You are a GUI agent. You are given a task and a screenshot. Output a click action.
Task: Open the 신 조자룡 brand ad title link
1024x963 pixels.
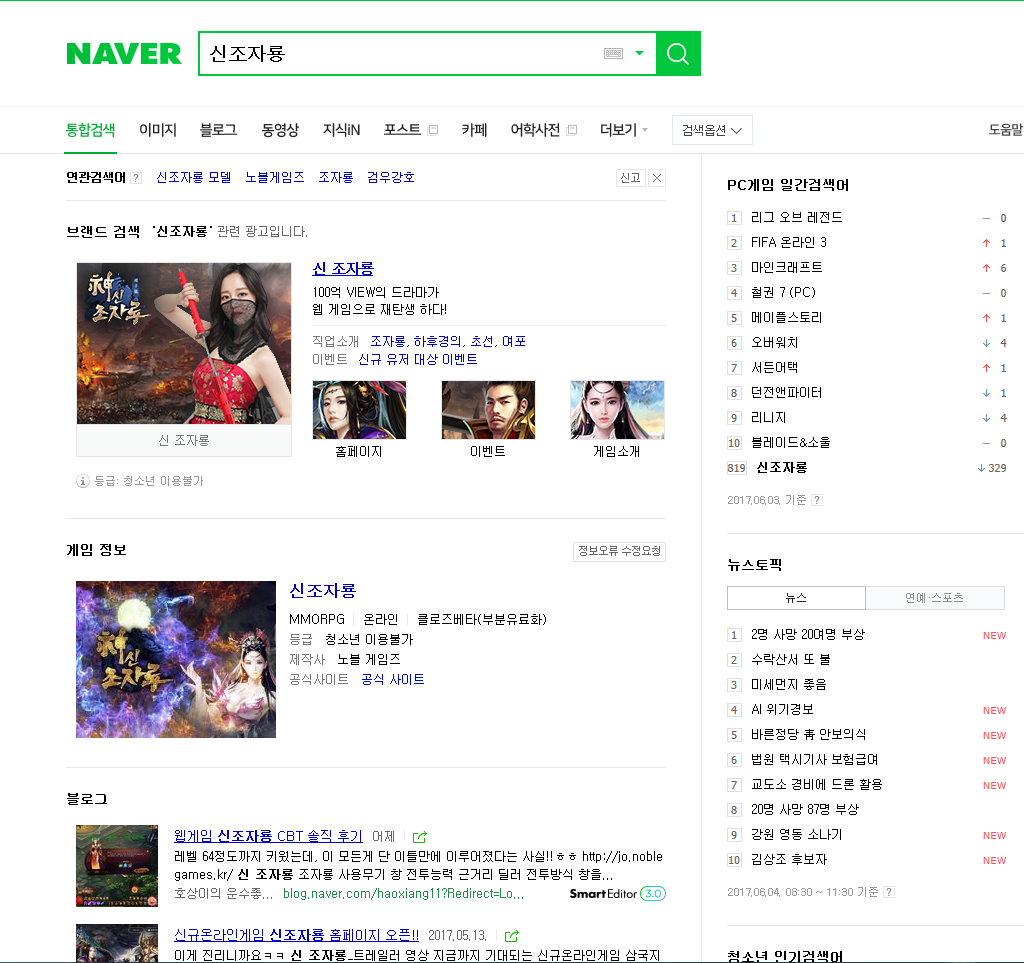343,268
